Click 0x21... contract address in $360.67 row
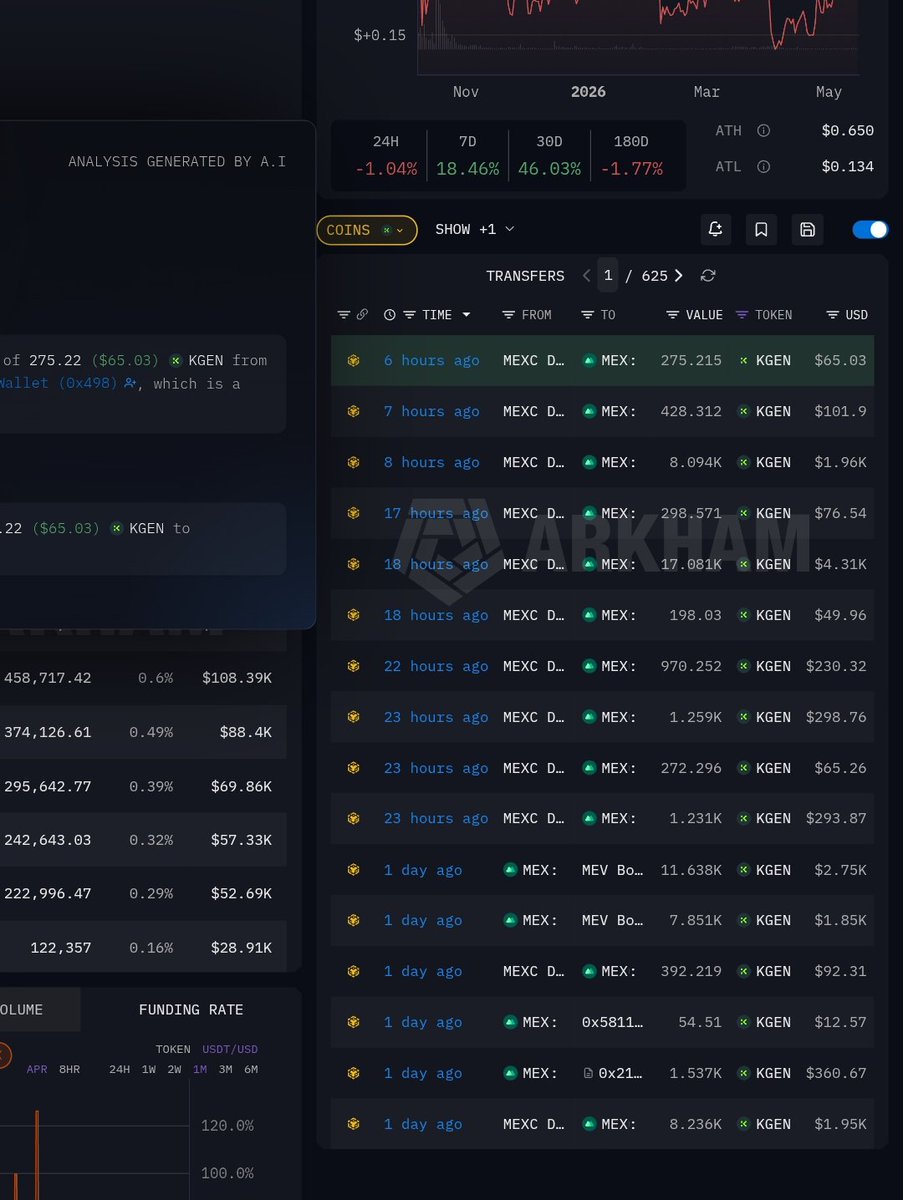The width and height of the screenshot is (903, 1200). coord(621,1074)
